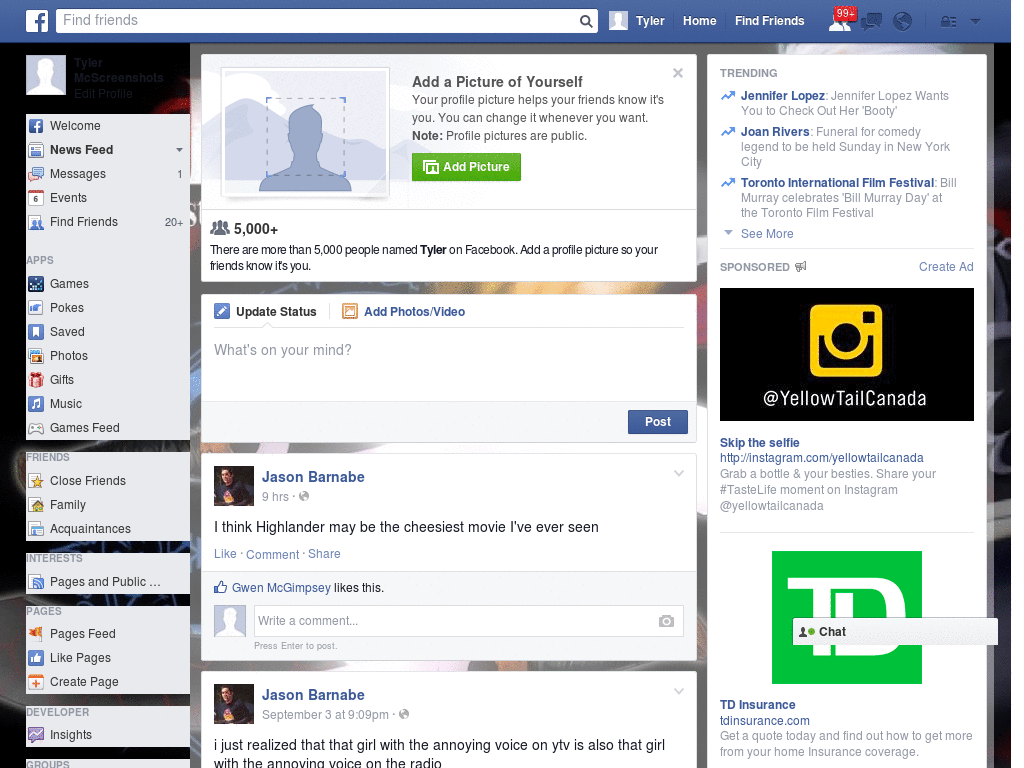
Task: Click Jason Barnabe avatar on Highlander post
Action: tap(234, 486)
